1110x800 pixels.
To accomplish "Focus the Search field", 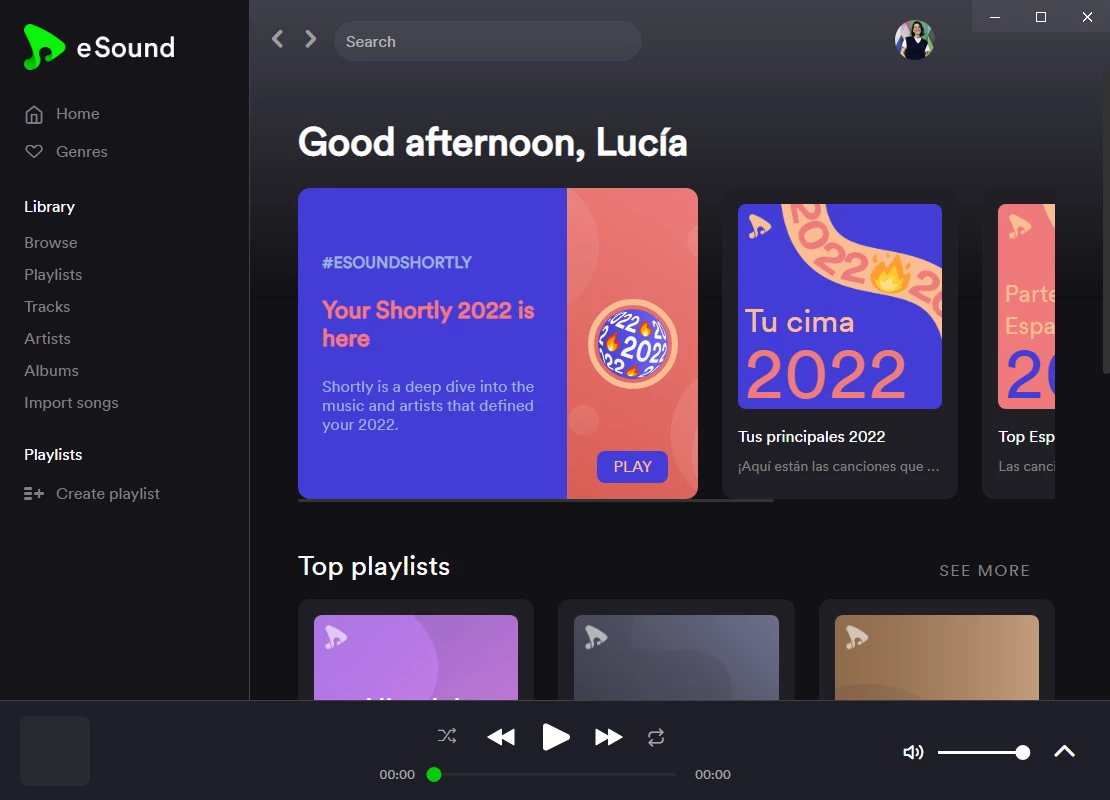I will coord(488,41).
